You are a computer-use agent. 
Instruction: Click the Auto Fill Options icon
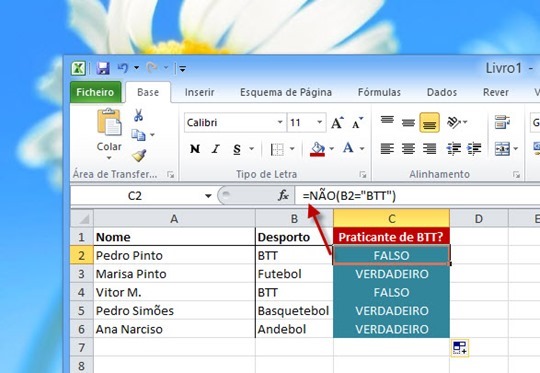pyautogui.click(x=460, y=348)
